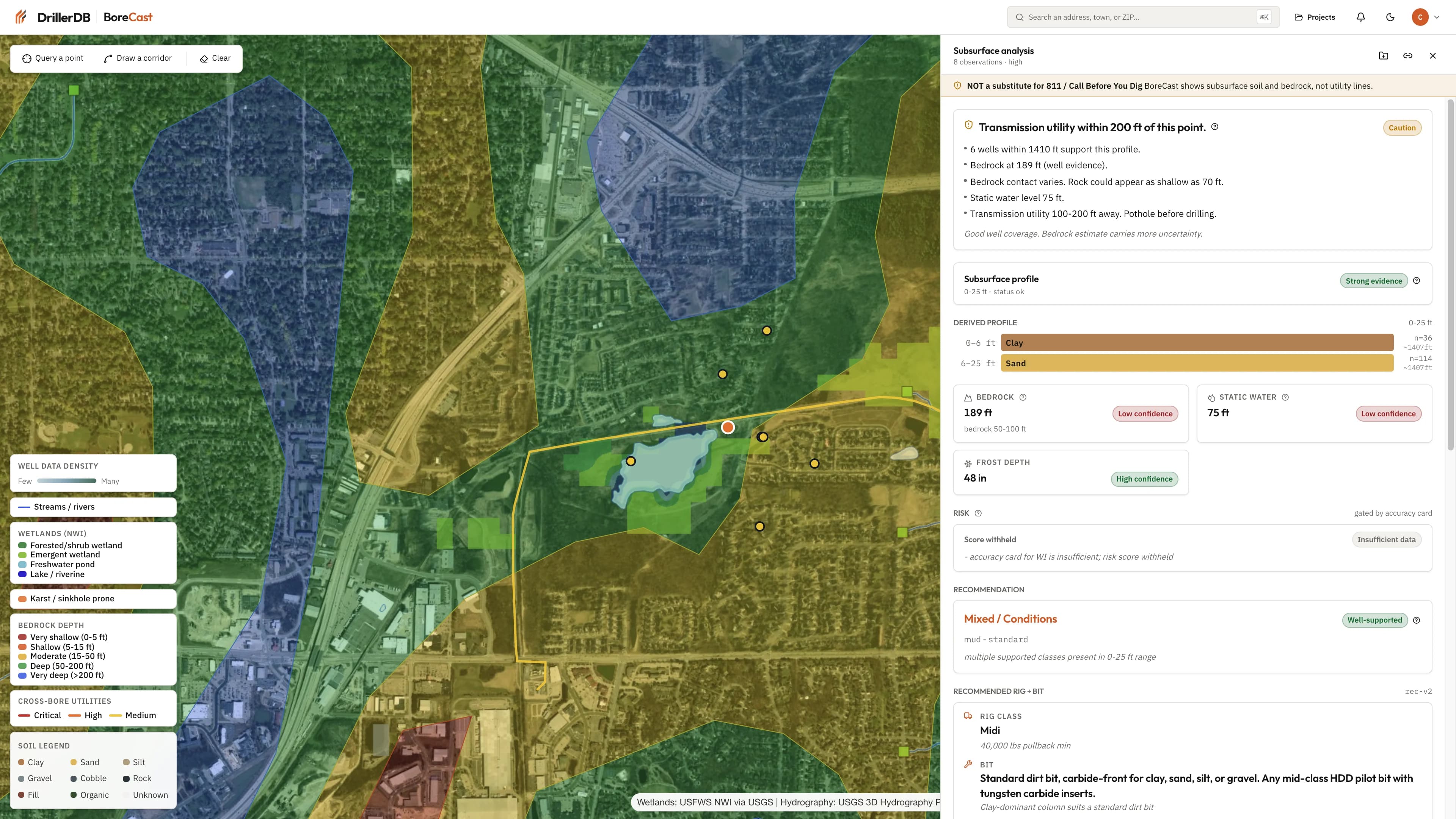Close the Subsurface analysis panel
This screenshot has width=1456, height=819.
click(x=1432, y=55)
